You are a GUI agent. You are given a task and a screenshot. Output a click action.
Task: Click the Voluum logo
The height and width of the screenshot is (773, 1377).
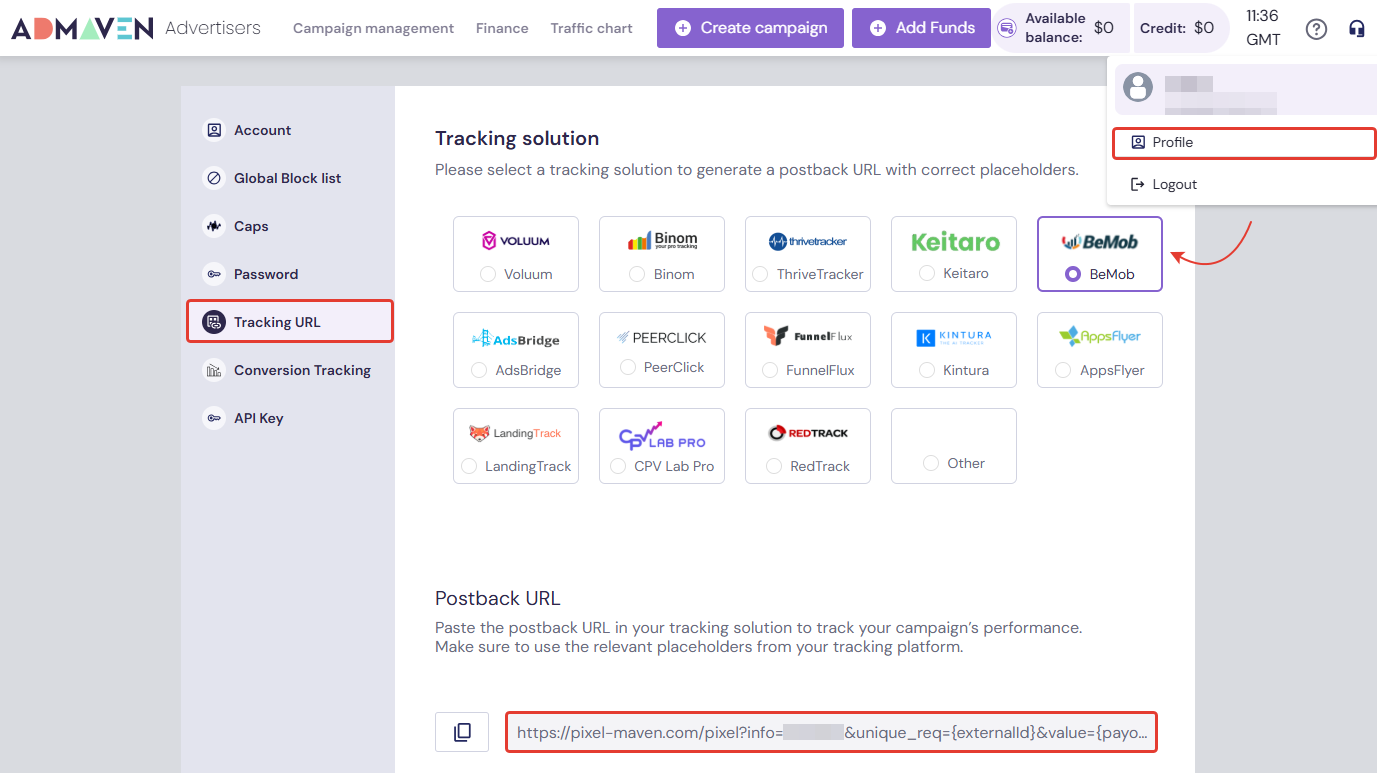click(x=516, y=241)
